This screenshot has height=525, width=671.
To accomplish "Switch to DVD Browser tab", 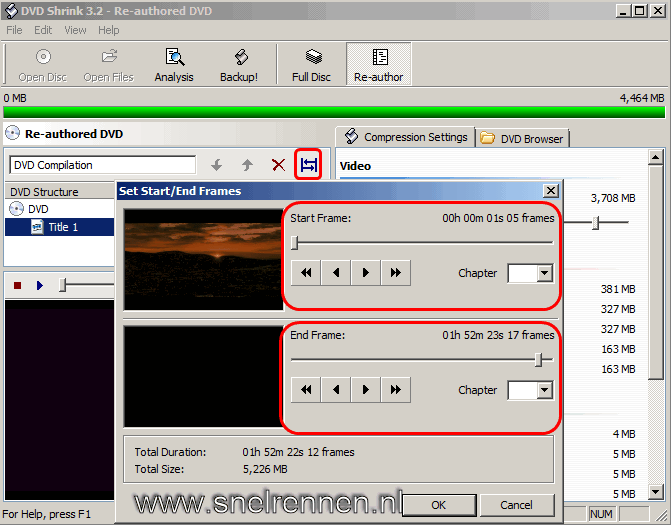I will 522,139.
